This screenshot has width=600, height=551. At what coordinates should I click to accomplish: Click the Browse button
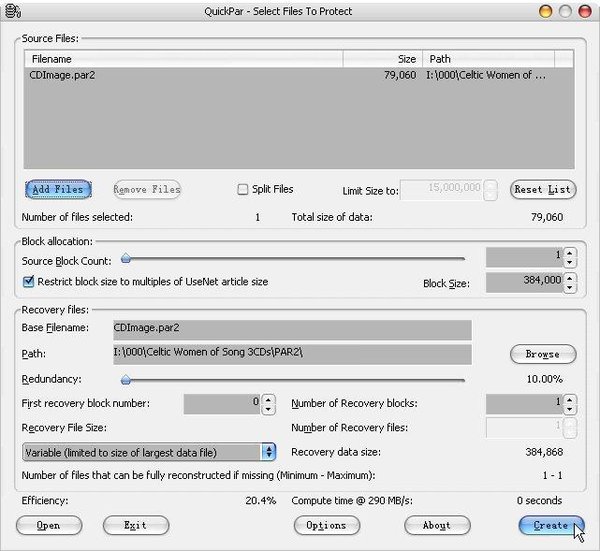click(x=543, y=354)
